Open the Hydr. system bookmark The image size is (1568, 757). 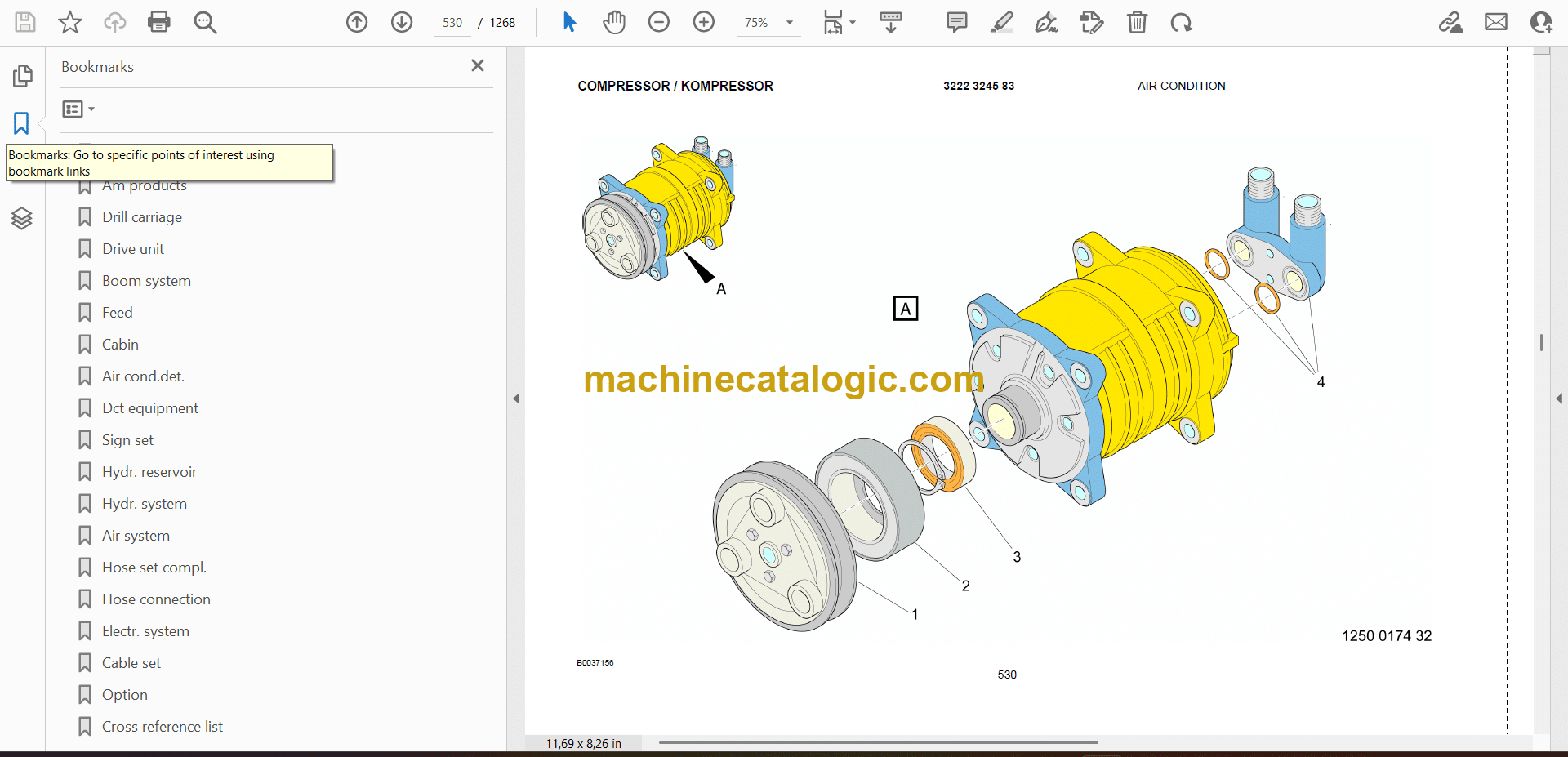point(144,504)
